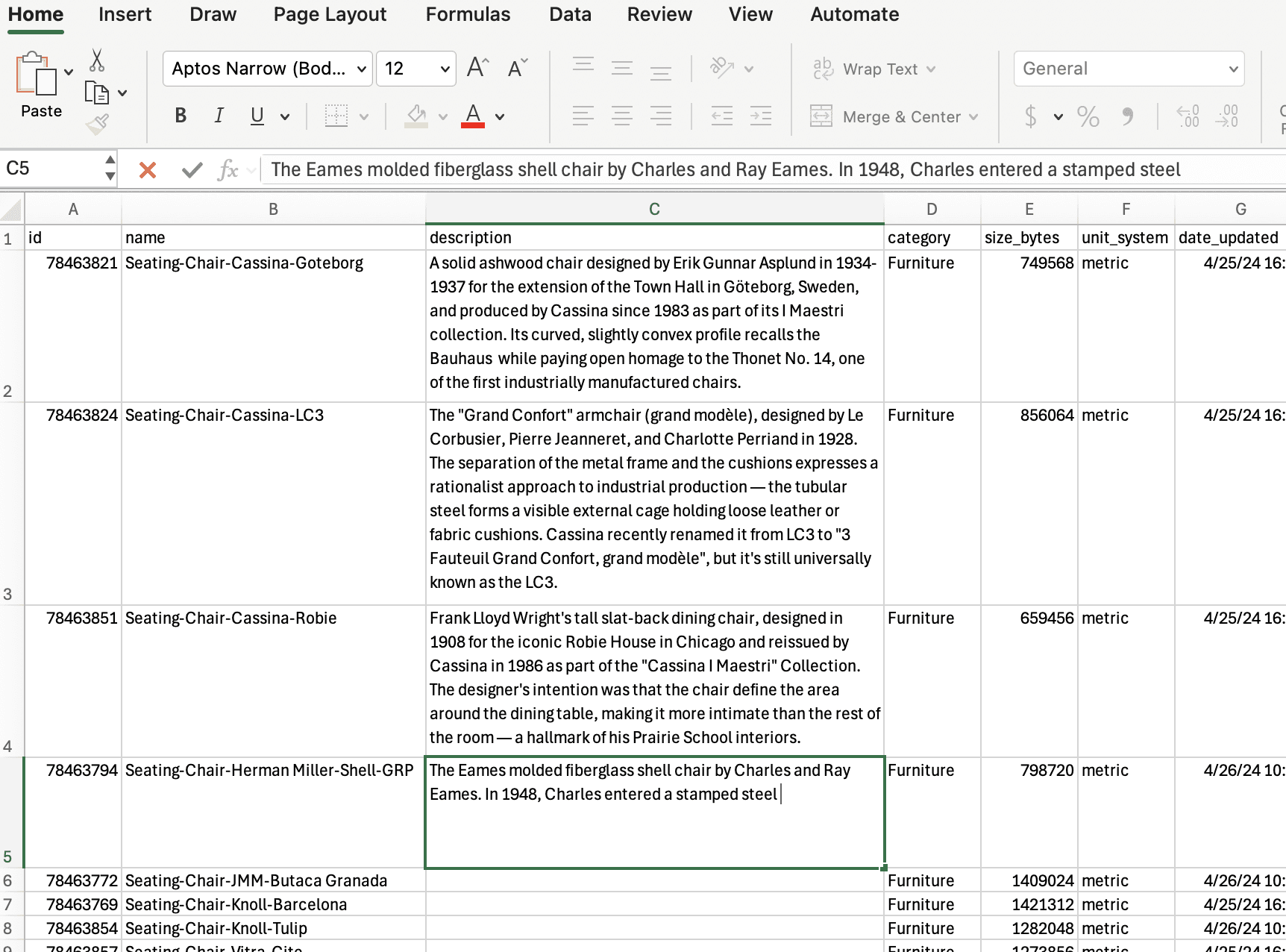This screenshot has height=952, width=1286.
Task: Decrease font size with small A icon
Action: point(518,68)
